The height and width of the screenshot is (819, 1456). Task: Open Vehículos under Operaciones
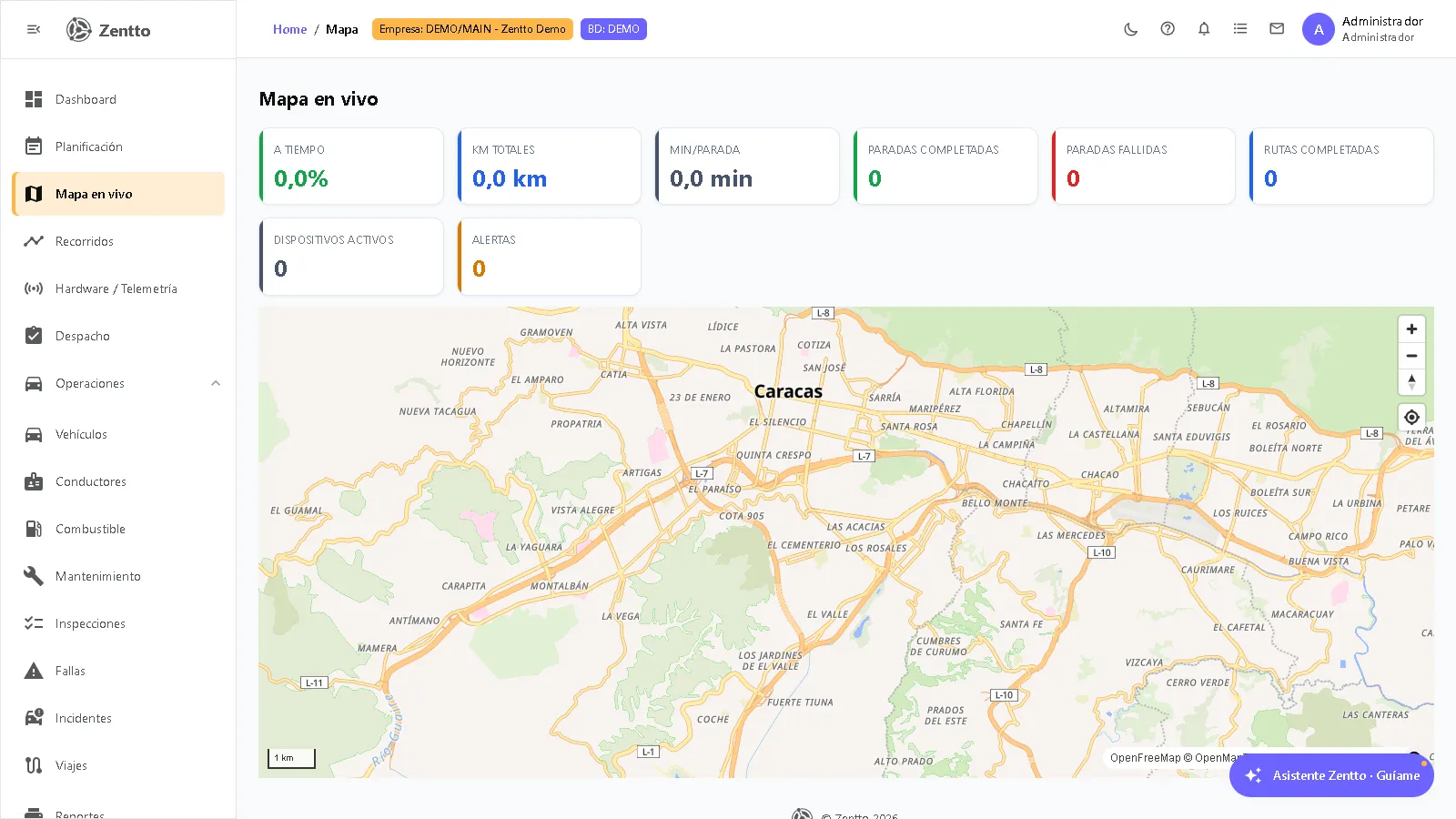pos(118,434)
